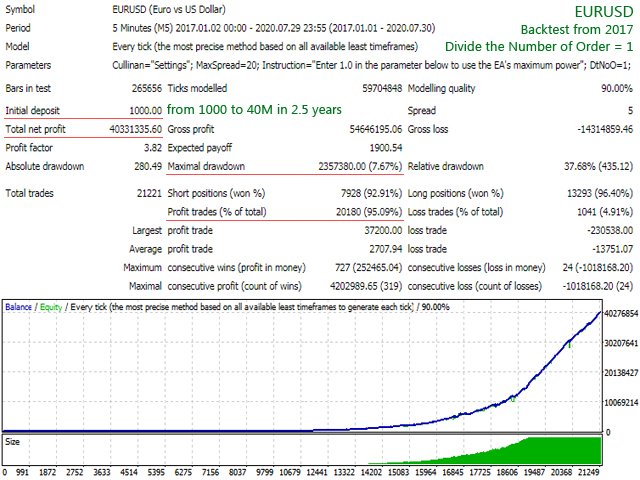This screenshot has height=480, width=640.
Task: Click the Size label in the lower chart panel
Action: [12, 442]
